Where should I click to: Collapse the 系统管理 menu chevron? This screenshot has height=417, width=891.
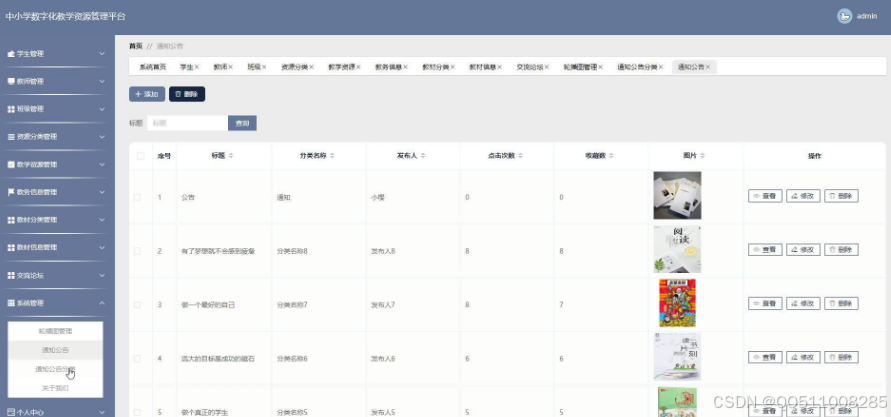[x=102, y=303]
